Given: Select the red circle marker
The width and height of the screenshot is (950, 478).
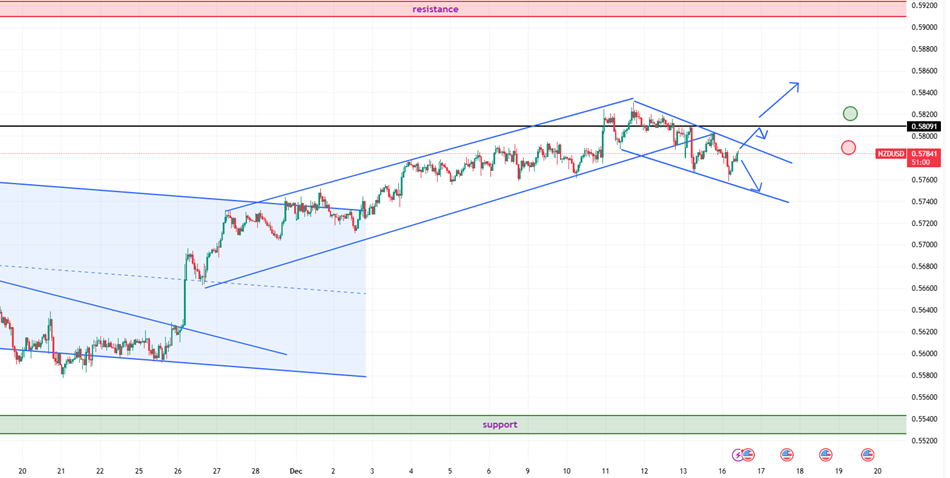Looking at the screenshot, I should click(848, 147).
